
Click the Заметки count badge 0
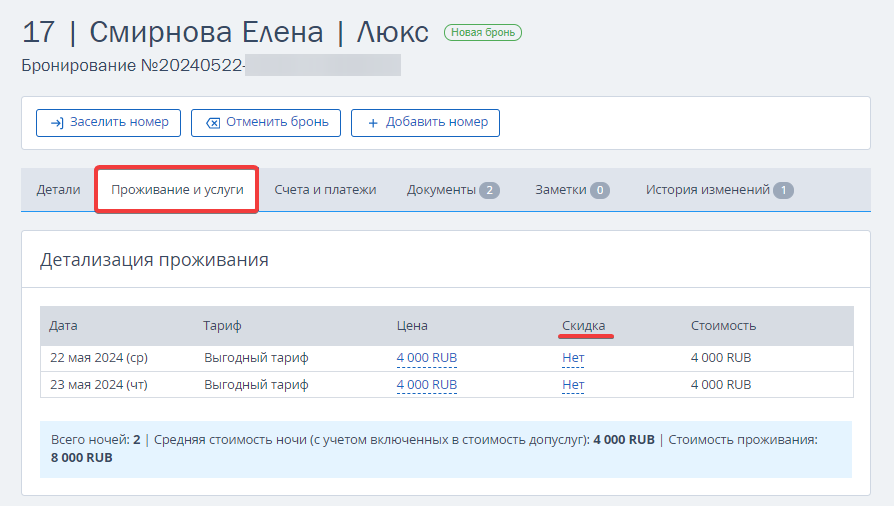(600, 191)
